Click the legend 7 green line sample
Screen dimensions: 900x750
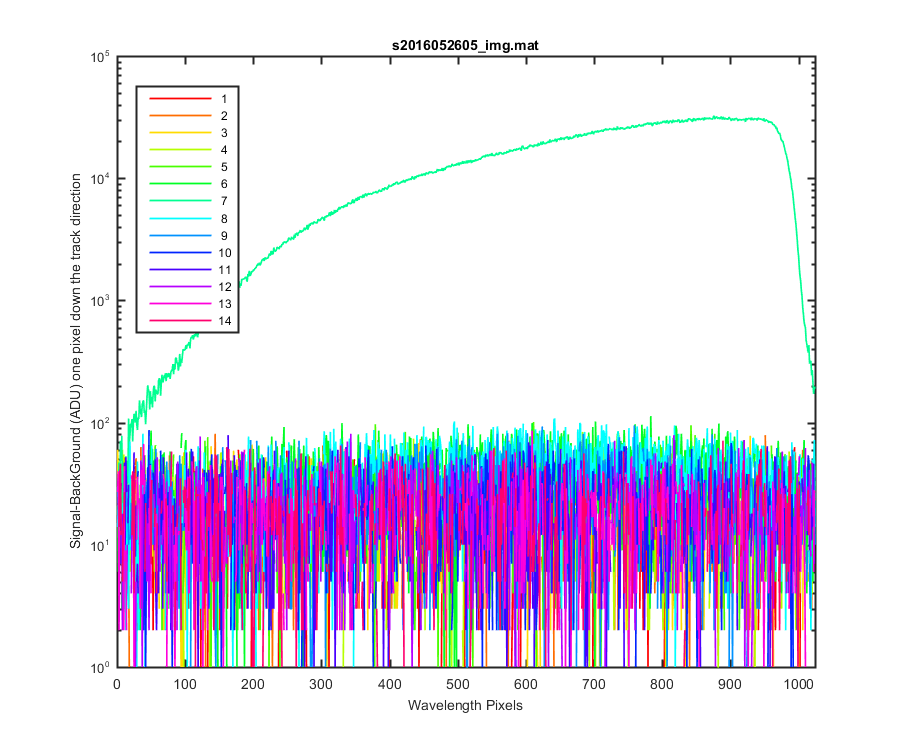[x=180, y=201]
